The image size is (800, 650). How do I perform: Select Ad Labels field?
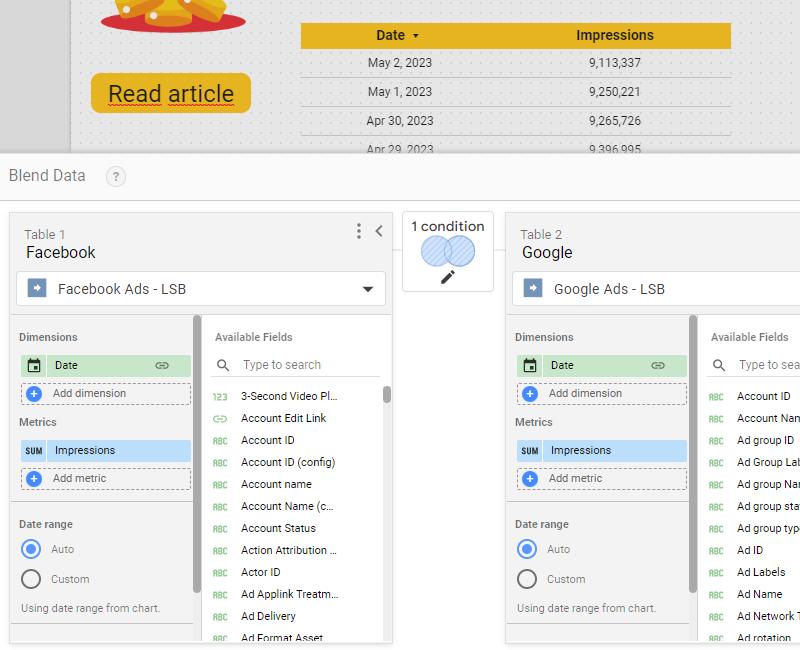point(761,572)
